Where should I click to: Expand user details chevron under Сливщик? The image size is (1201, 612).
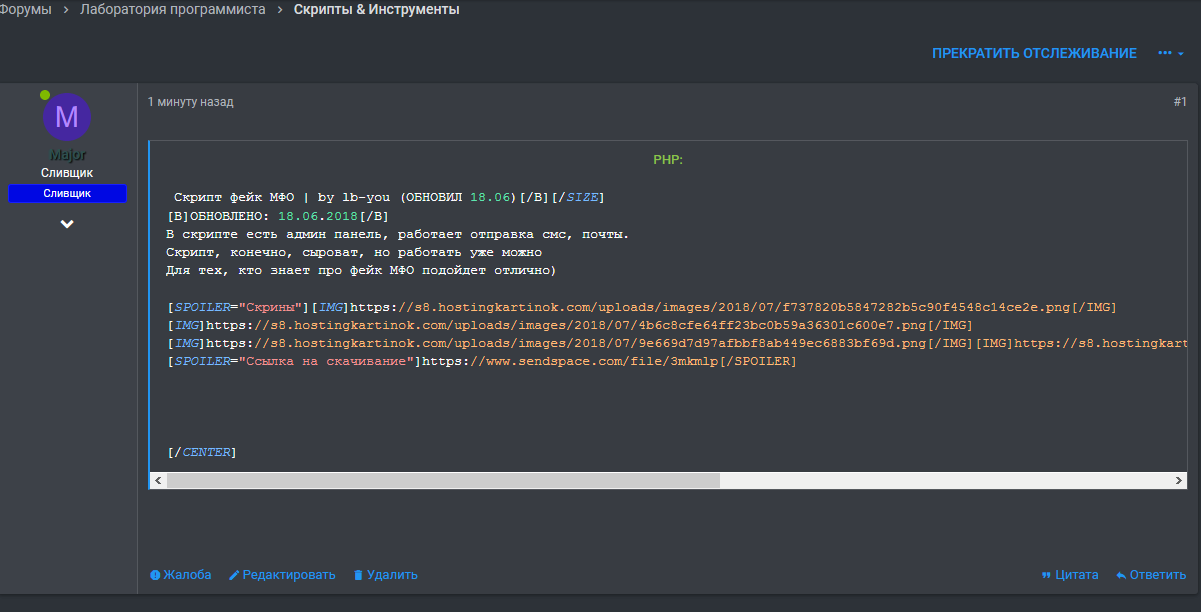tap(67, 224)
